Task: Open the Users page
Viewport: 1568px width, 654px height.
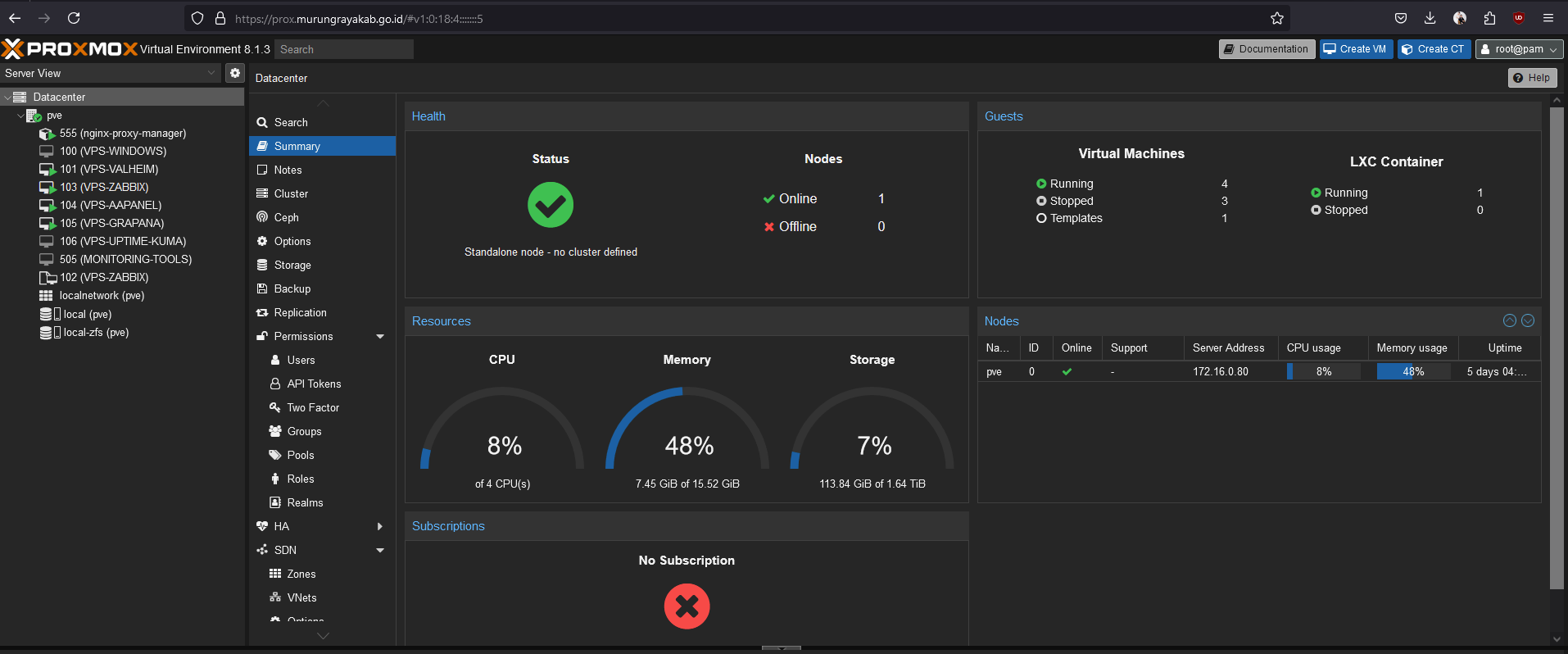Action: tap(322, 360)
